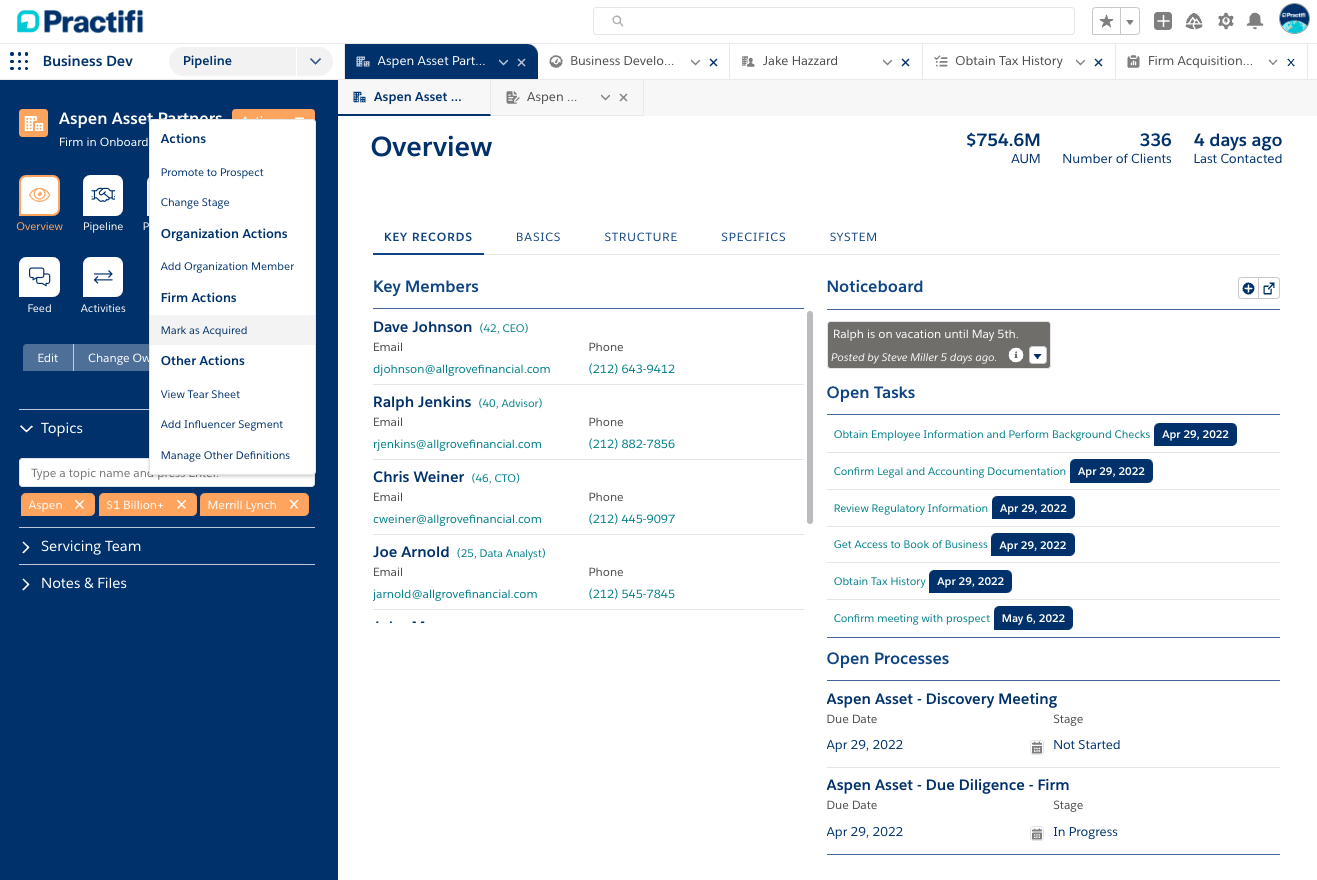Open the Feed chat icon

point(39,277)
